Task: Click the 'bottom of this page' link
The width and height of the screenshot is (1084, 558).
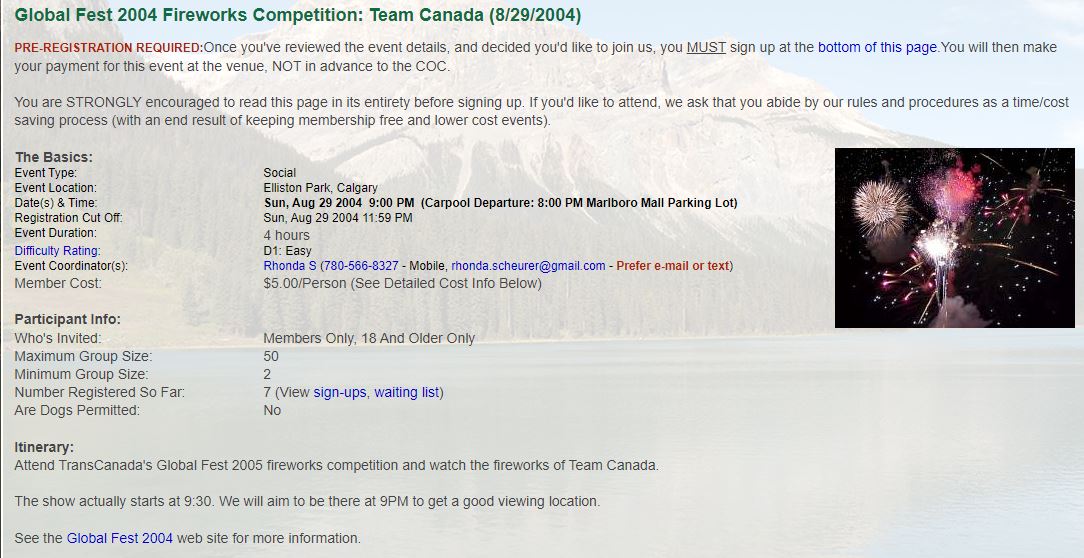Action: [x=877, y=47]
